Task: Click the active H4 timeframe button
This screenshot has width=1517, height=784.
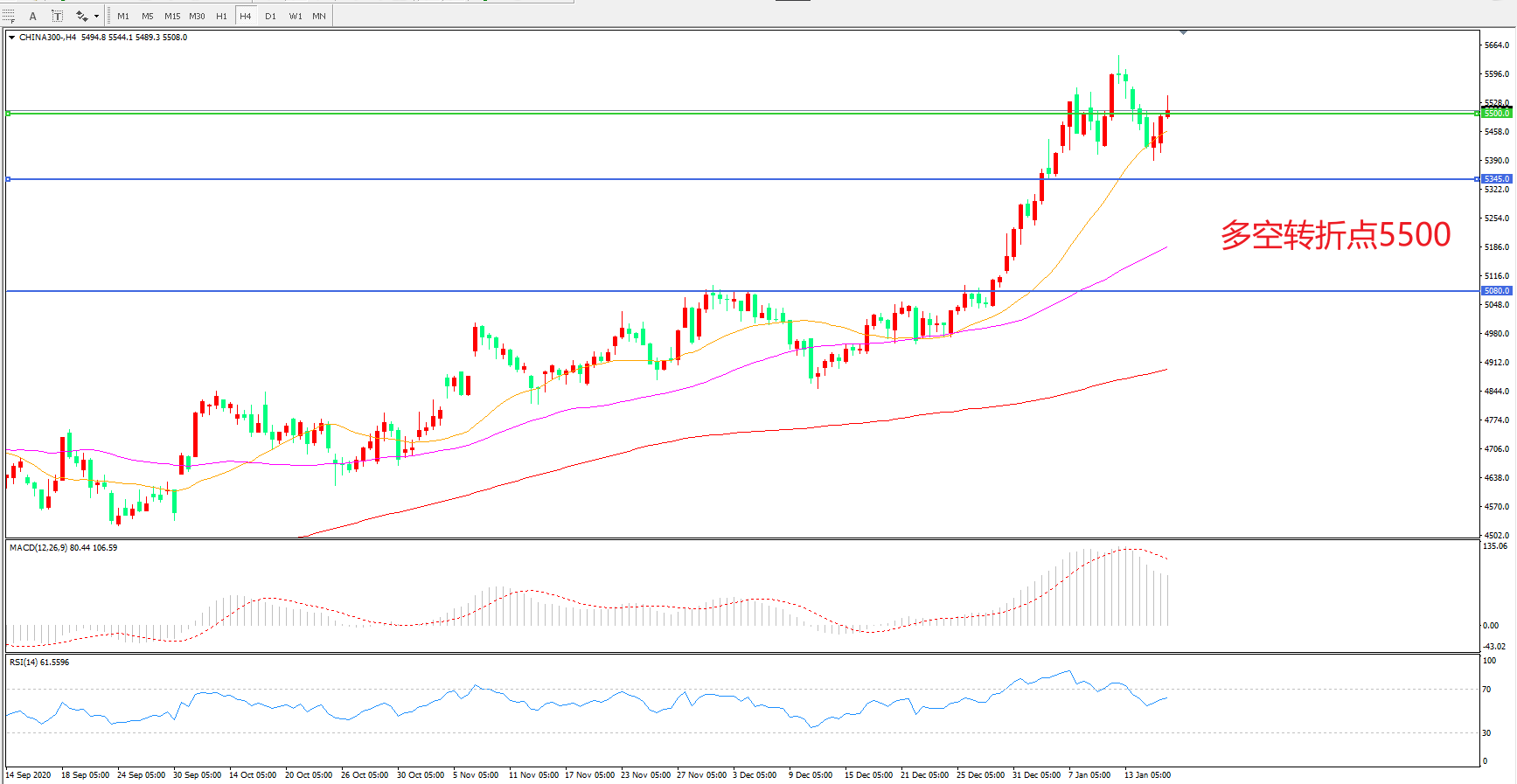Action: (246, 16)
